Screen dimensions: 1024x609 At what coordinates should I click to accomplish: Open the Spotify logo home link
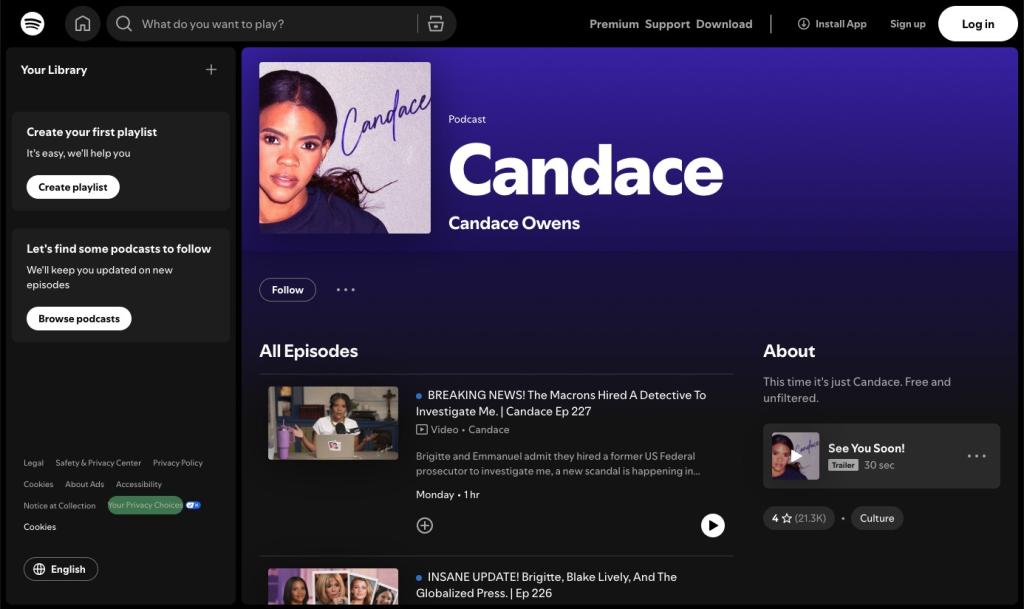pyautogui.click(x=33, y=23)
